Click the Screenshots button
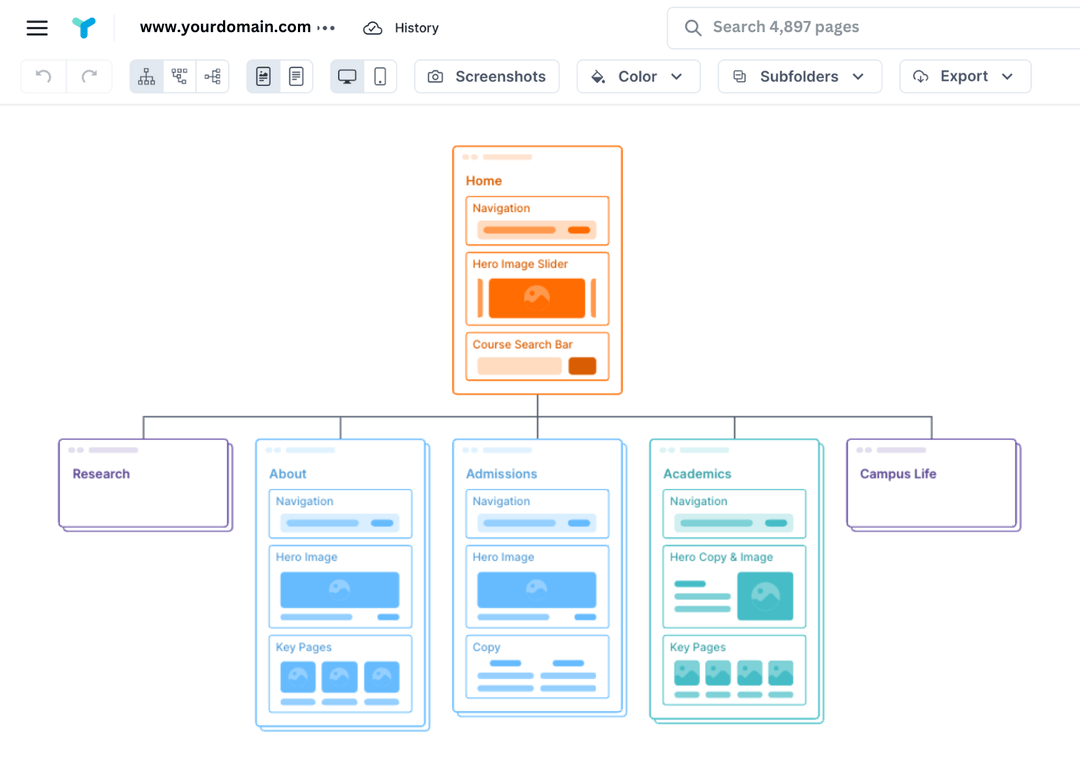The image size is (1080, 763). (x=486, y=76)
